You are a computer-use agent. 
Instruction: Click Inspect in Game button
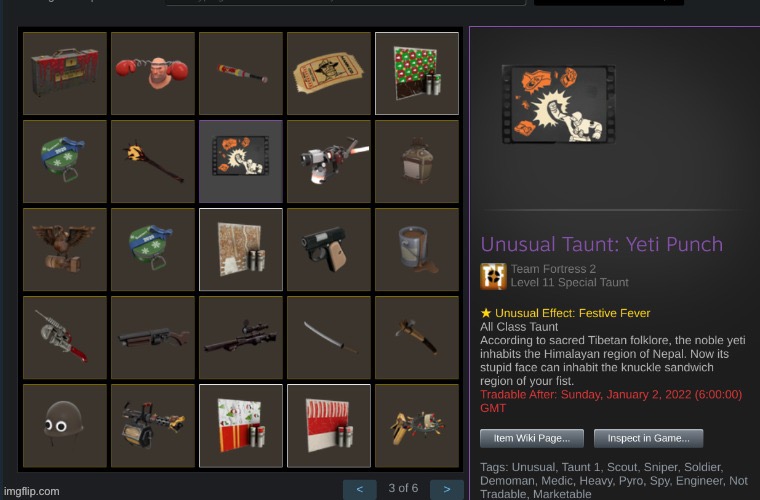[x=649, y=438]
